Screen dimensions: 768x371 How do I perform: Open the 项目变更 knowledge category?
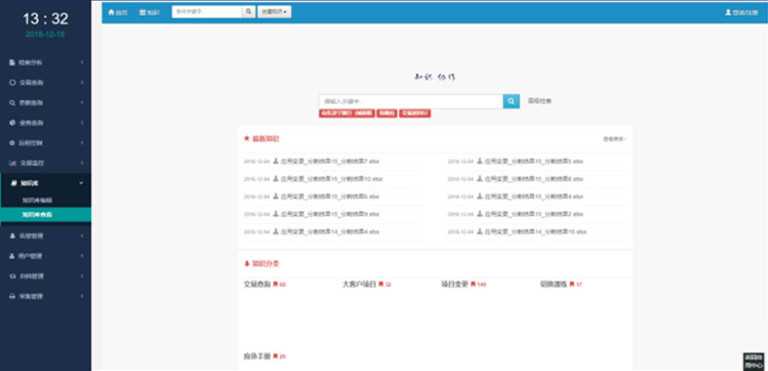tap(455, 284)
